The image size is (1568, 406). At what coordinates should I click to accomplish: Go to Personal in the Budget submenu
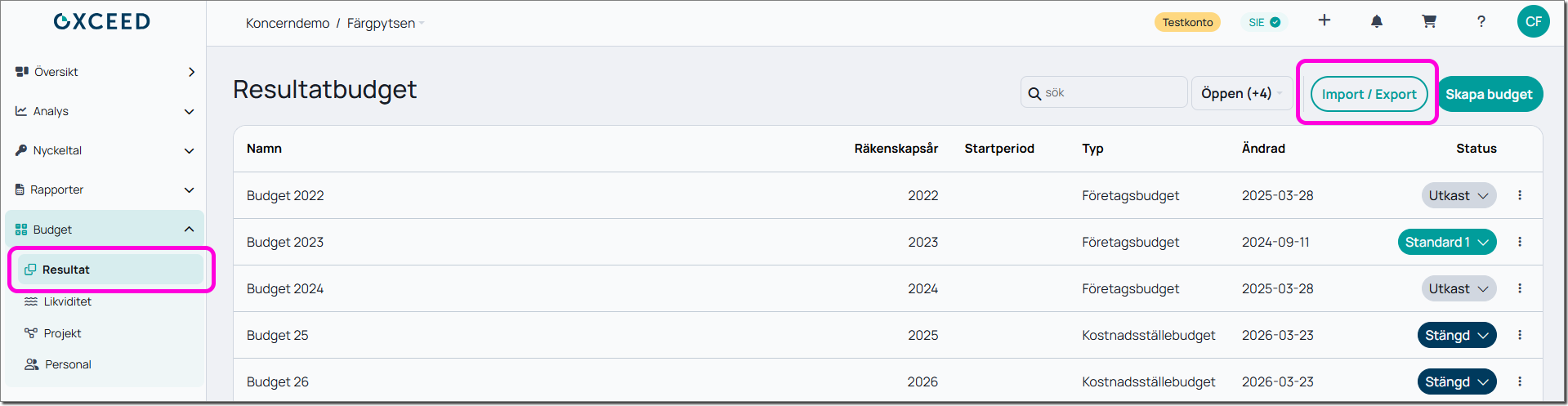pyautogui.click(x=68, y=364)
